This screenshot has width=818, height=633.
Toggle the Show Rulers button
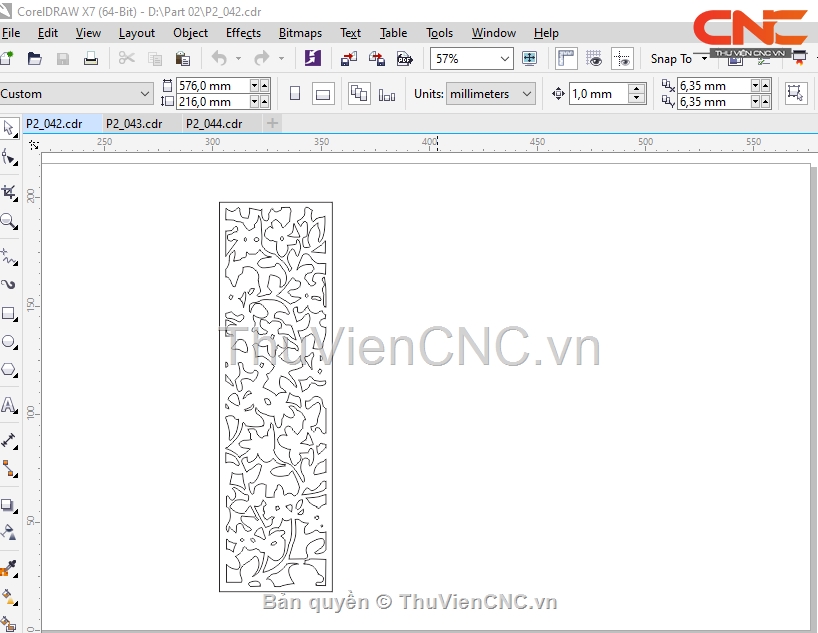(566, 58)
